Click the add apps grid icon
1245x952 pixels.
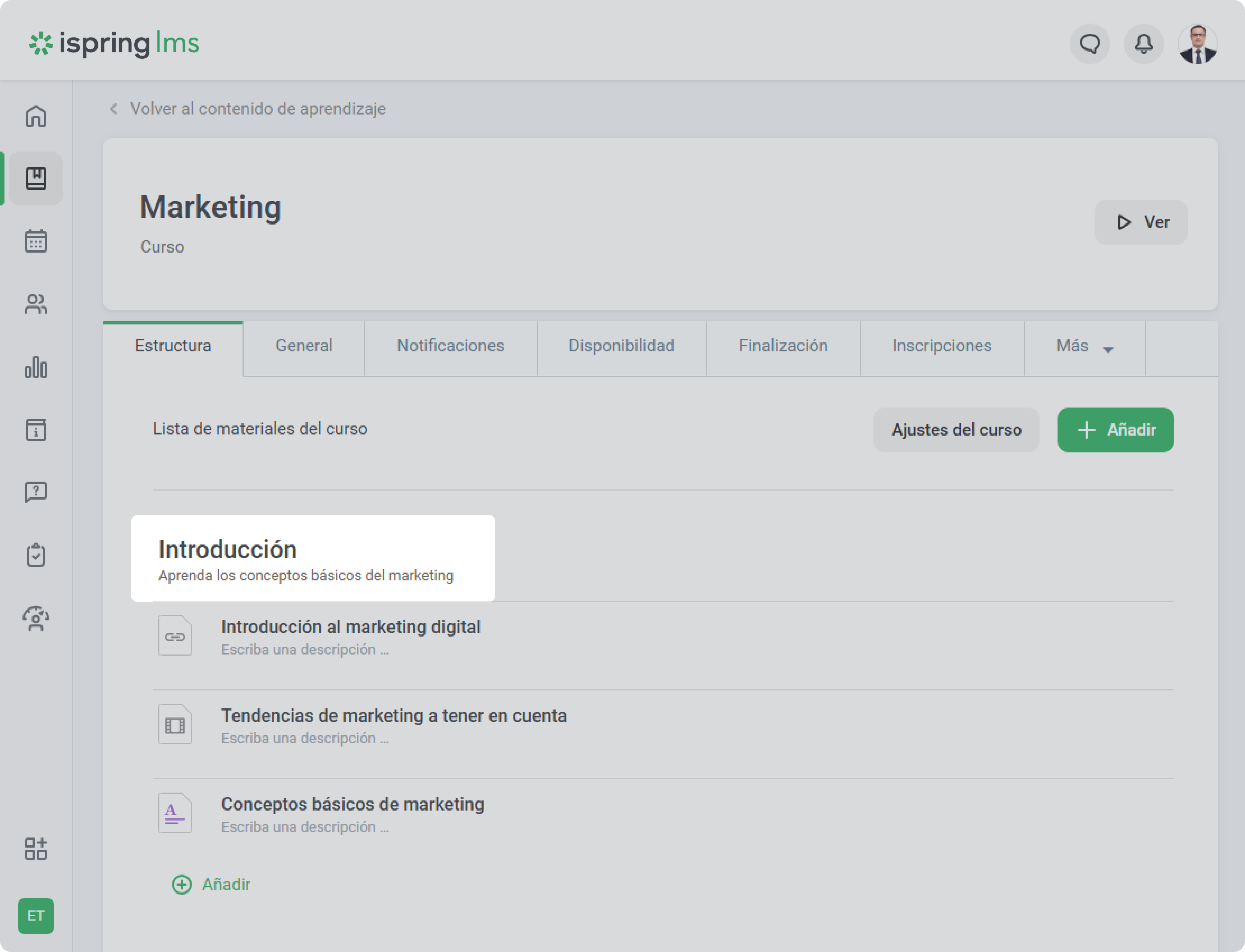coord(36,848)
